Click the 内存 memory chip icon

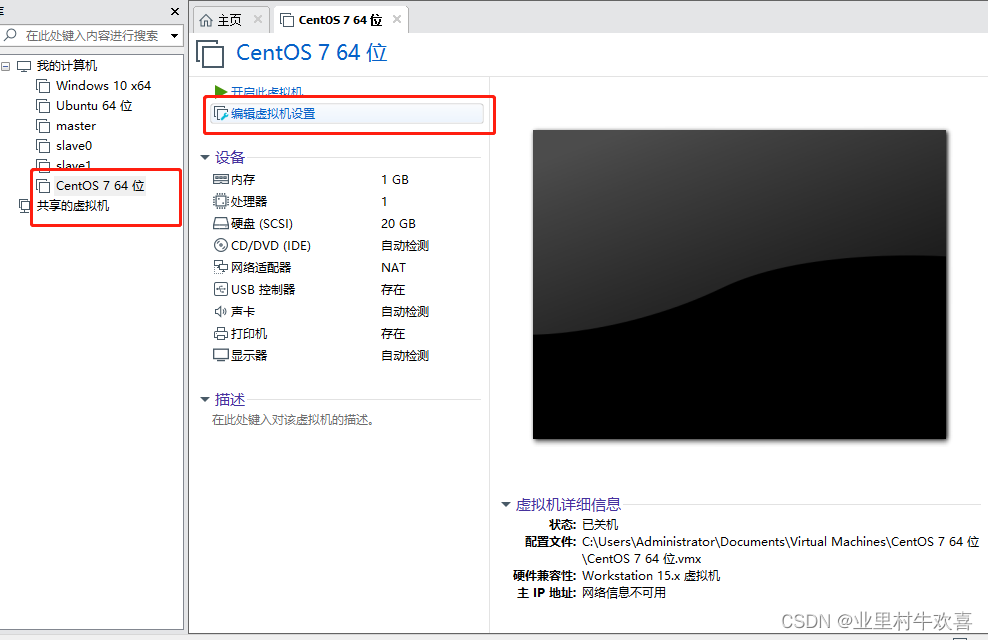coord(221,180)
